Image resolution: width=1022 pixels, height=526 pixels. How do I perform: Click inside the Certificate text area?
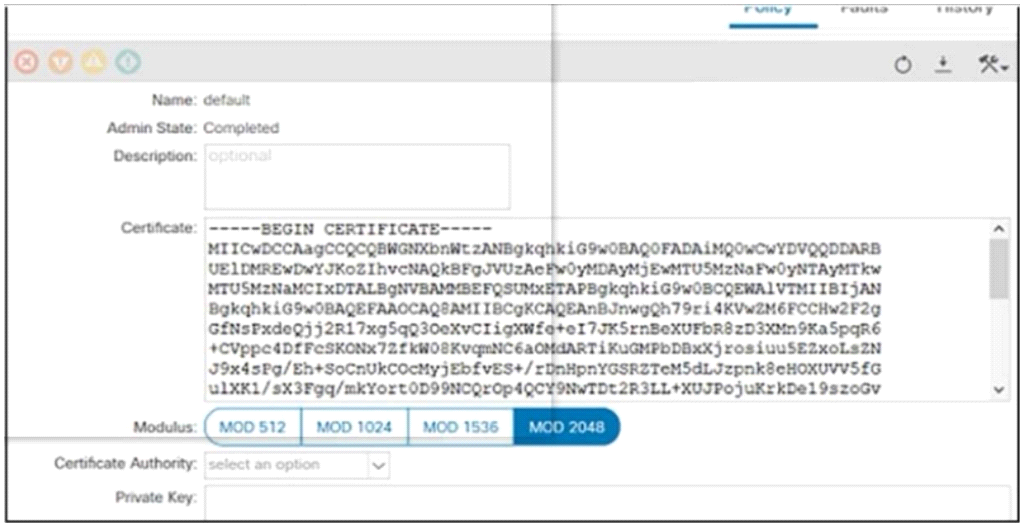click(x=596, y=310)
